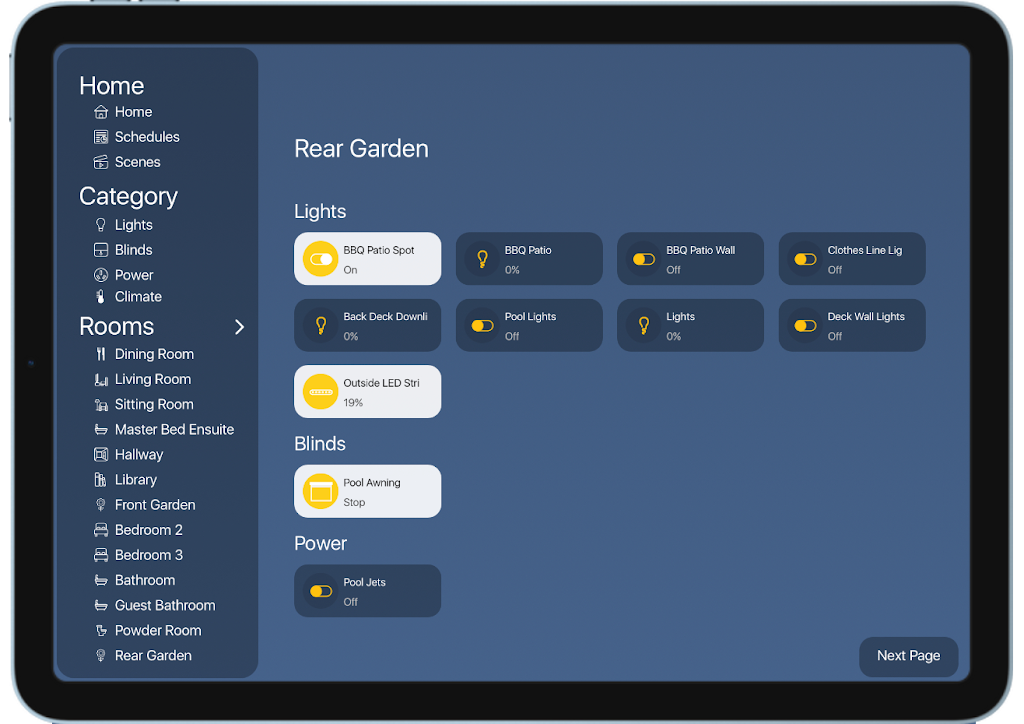This screenshot has height=724, width=1024.
Task: Tap the Pool Awning blind icon
Action: [321, 492]
